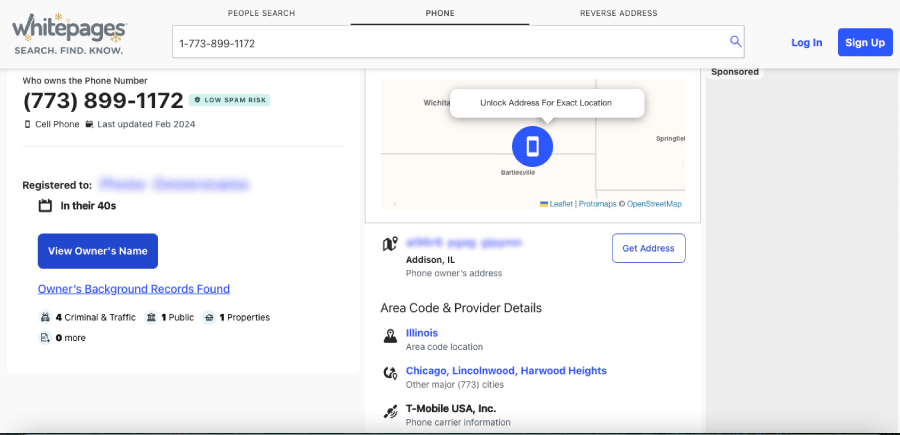The image size is (900, 435).
Task: Click View Owner's Name button
Action: pyautogui.click(x=98, y=251)
